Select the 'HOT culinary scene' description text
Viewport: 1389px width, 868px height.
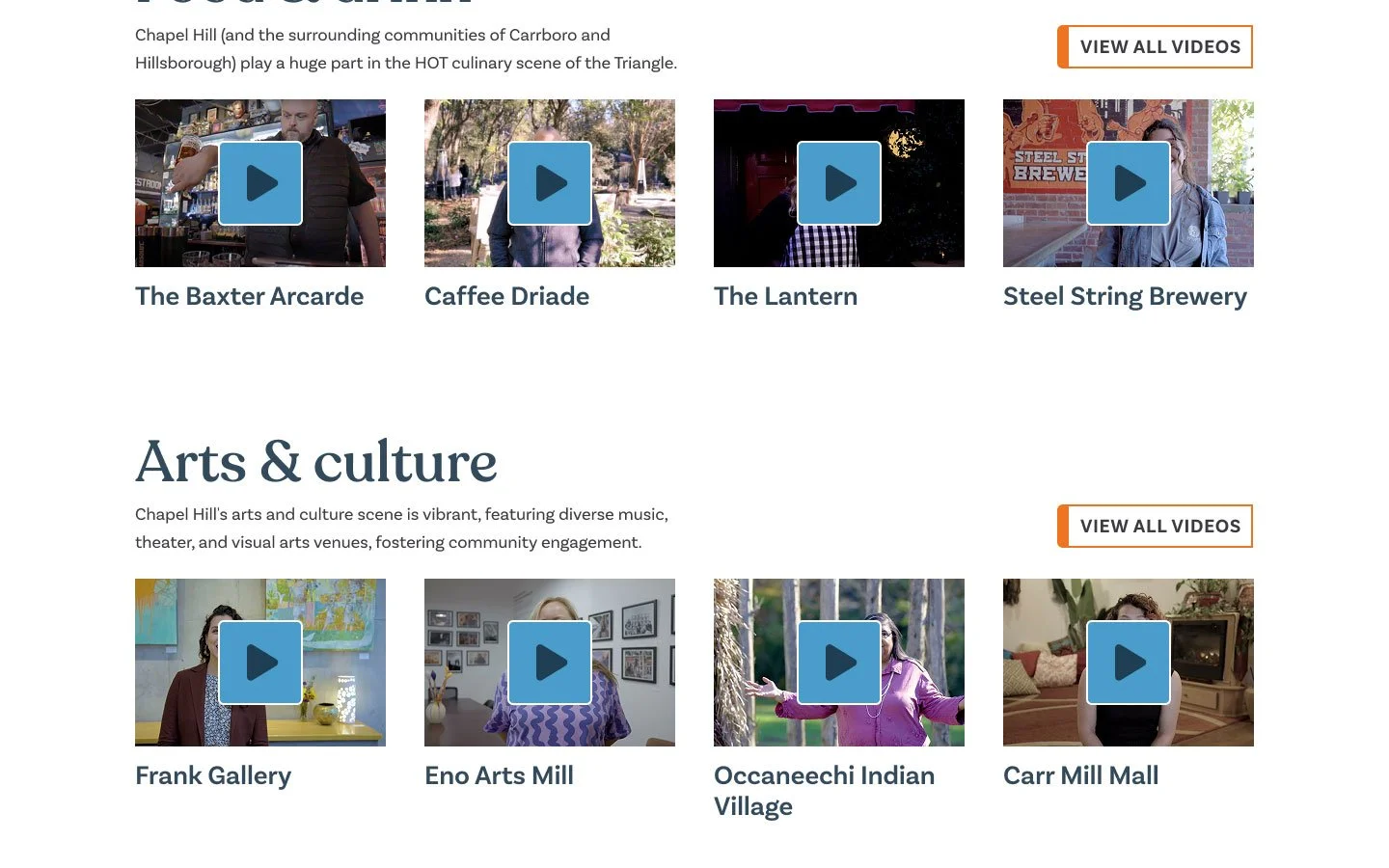coord(406,49)
